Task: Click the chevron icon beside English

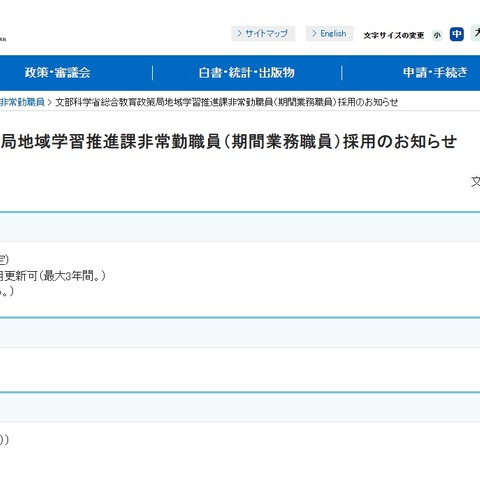Action: coord(314,33)
